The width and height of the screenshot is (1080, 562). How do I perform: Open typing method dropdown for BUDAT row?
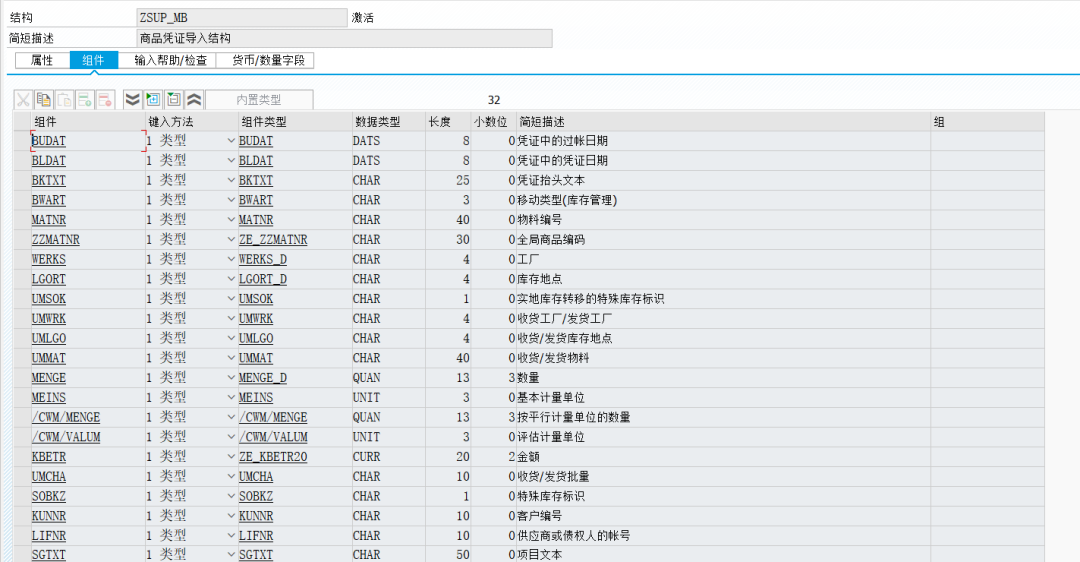[231, 140]
